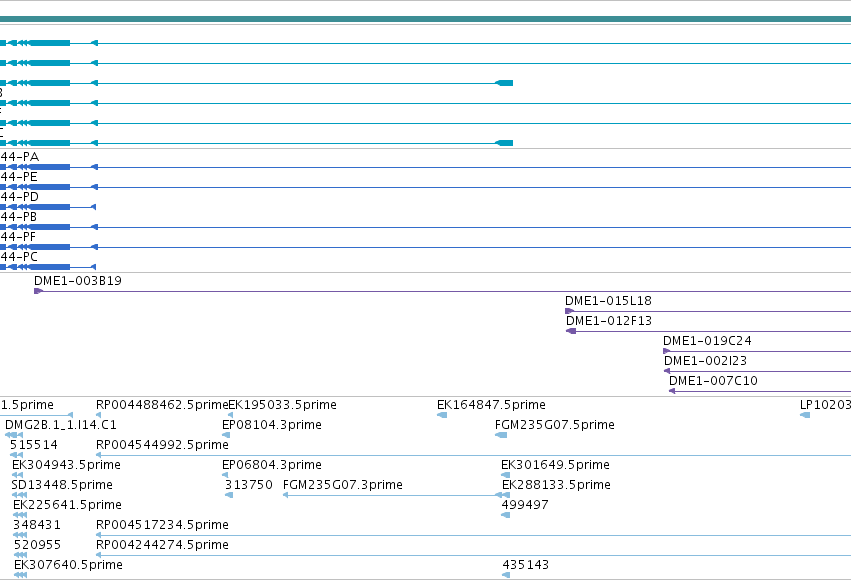The width and height of the screenshot is (851, 580).
Task: Select the EK195033.5prime EST label
Action: click(x=282, y=405)
